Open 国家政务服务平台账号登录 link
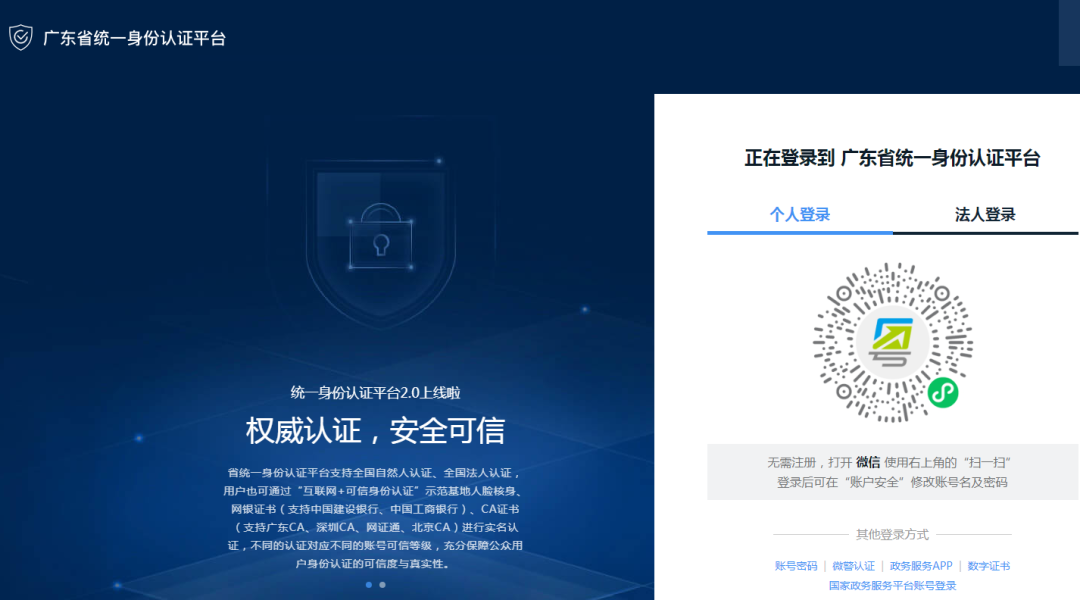The width and height of the screenshot is (1080, 600). pos(892,586)
